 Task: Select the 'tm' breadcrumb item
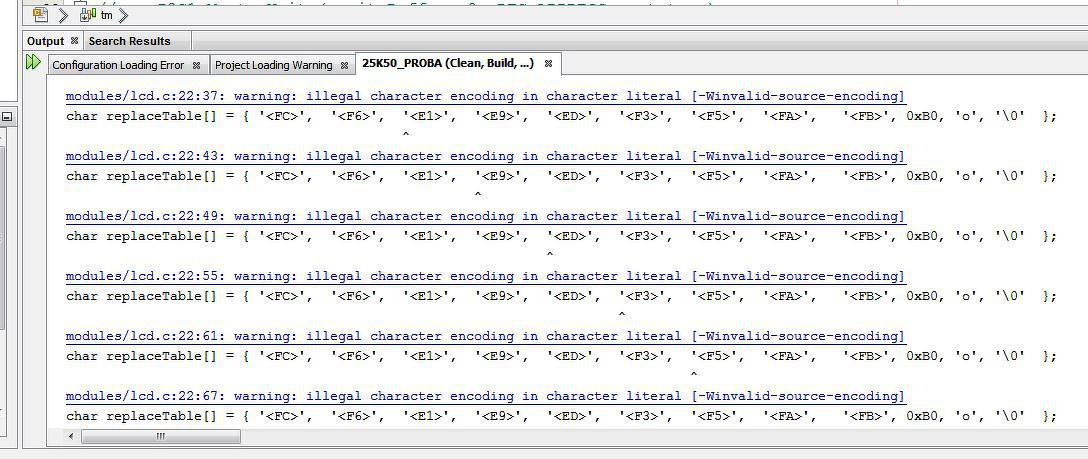point(106,15)
